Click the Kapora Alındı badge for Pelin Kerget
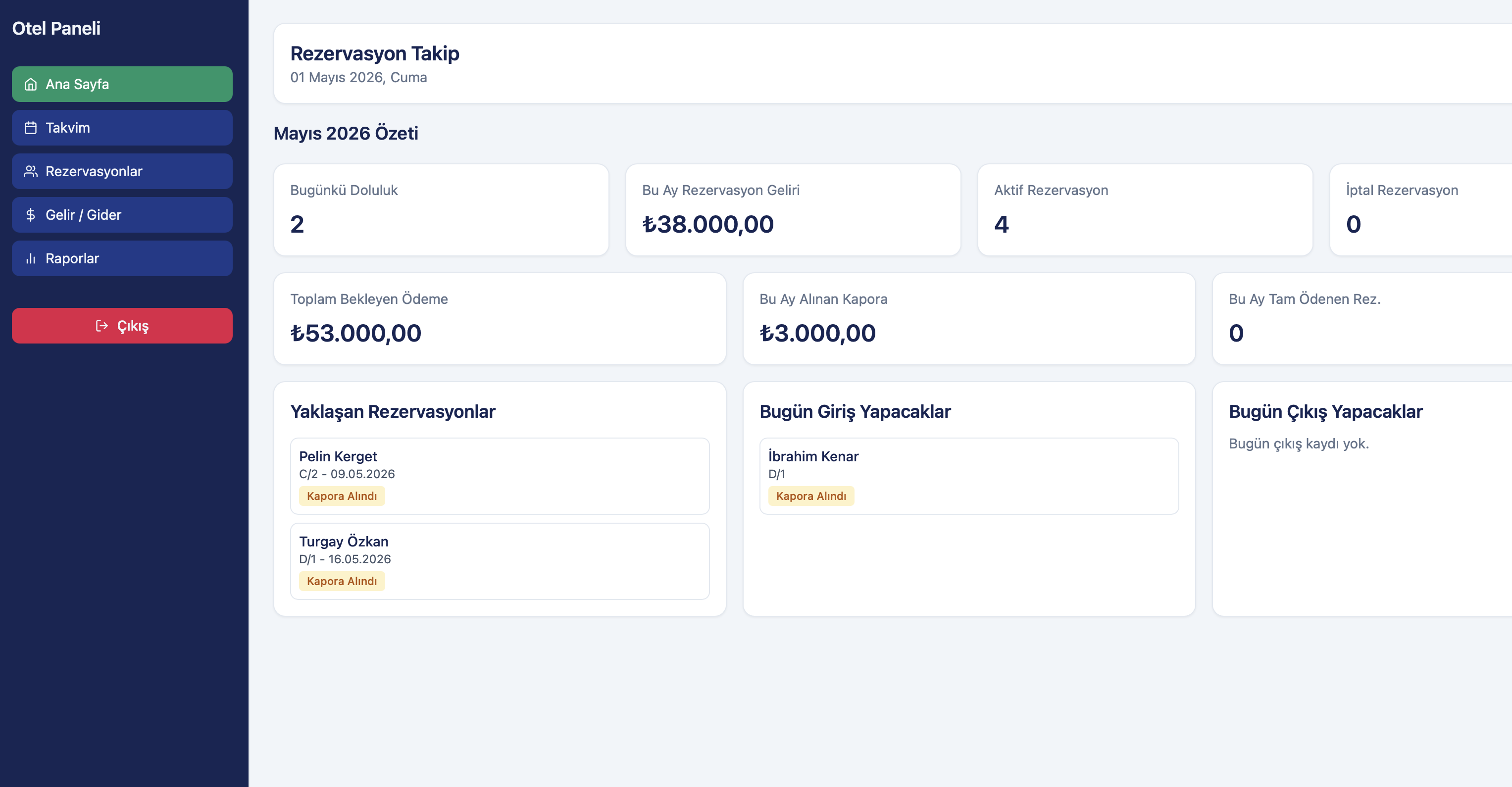The height and width of the screenshot is (787, 1512). 342,496
